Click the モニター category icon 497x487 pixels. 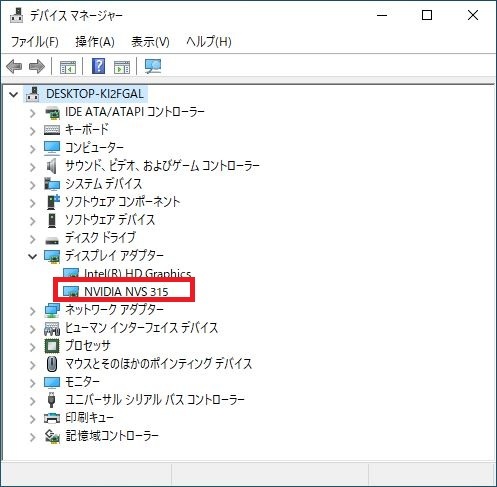(52, 382)
